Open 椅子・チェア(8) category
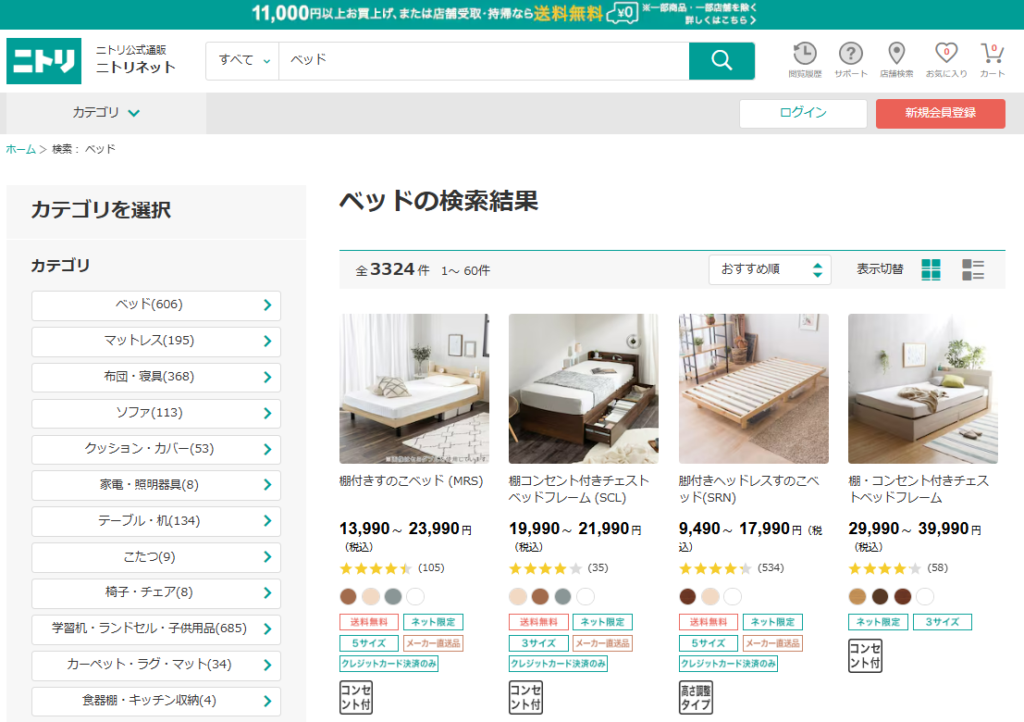1024x722 pixels. 156,593
